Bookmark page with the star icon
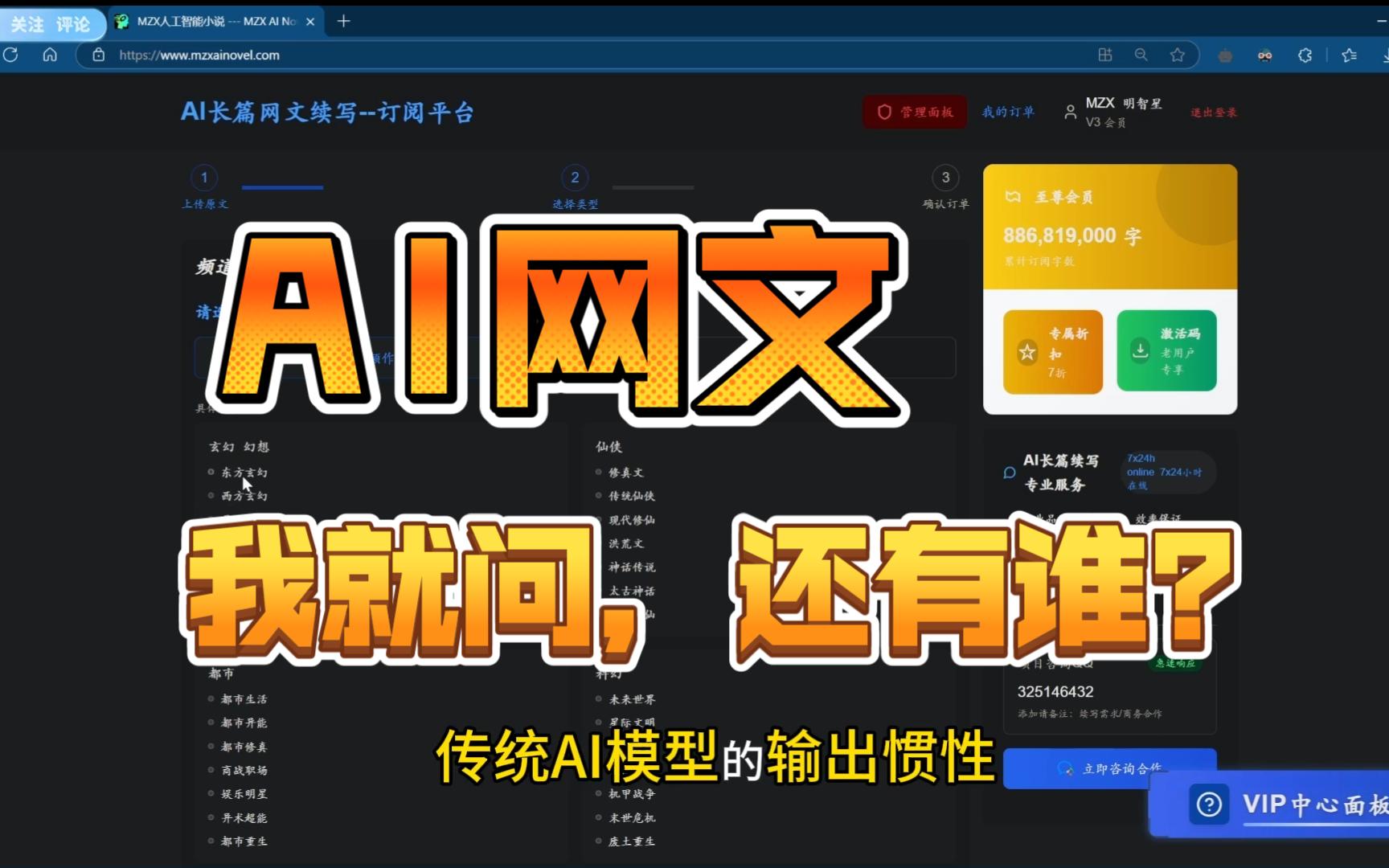Image resolution: width=1389 pixels, height=868 pixels. [x=1178, y=55]
